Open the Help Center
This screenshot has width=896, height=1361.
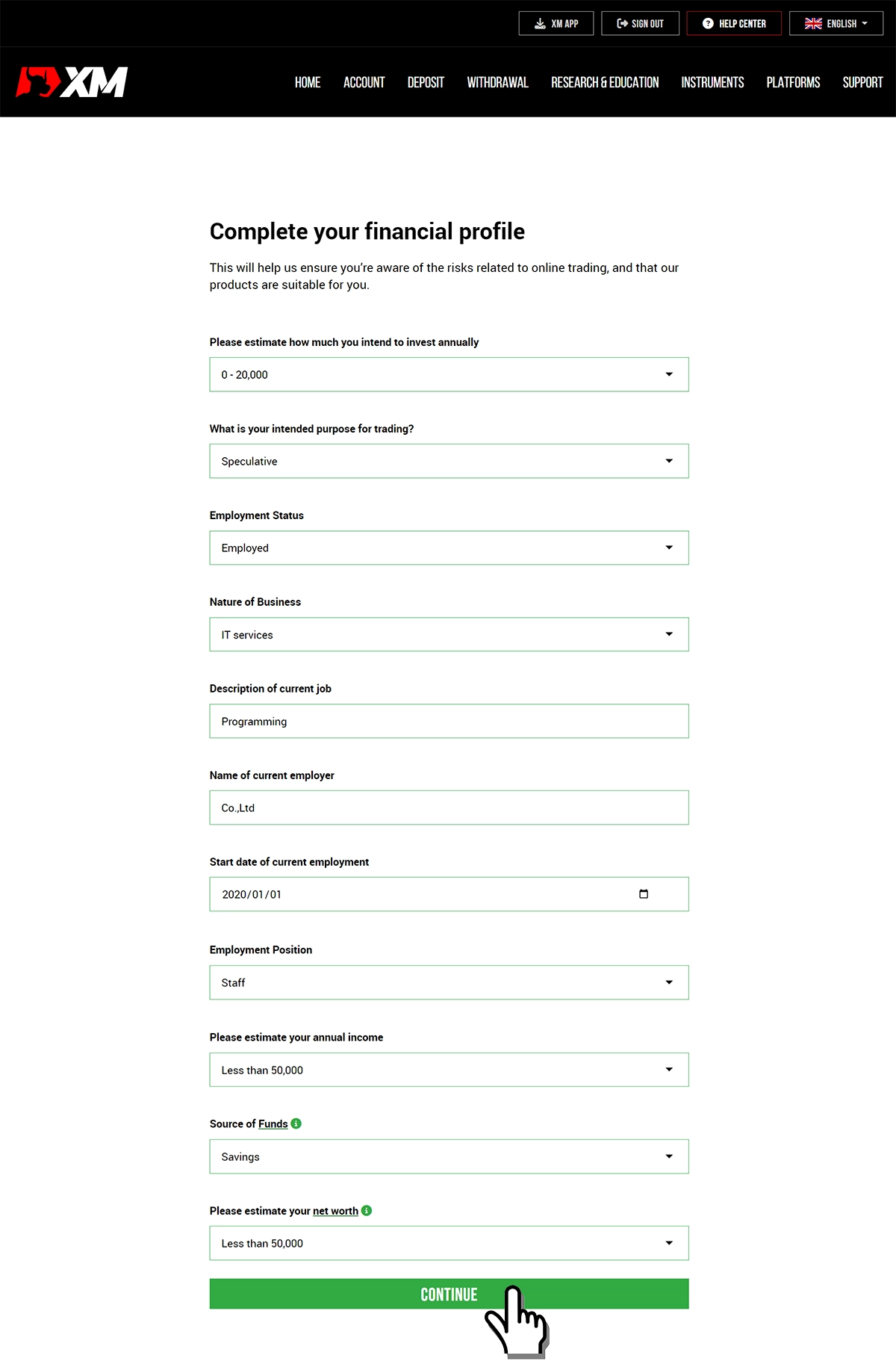[734, 23]
